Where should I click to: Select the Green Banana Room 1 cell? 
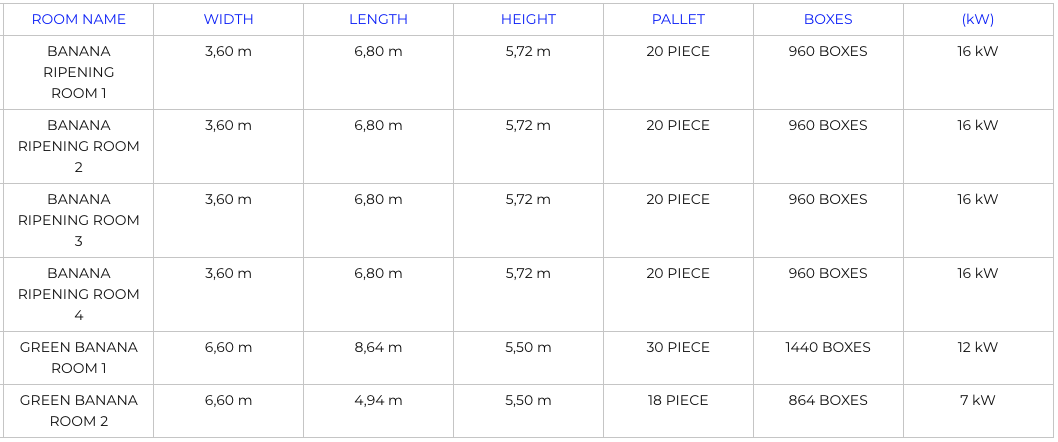point(79,358)
